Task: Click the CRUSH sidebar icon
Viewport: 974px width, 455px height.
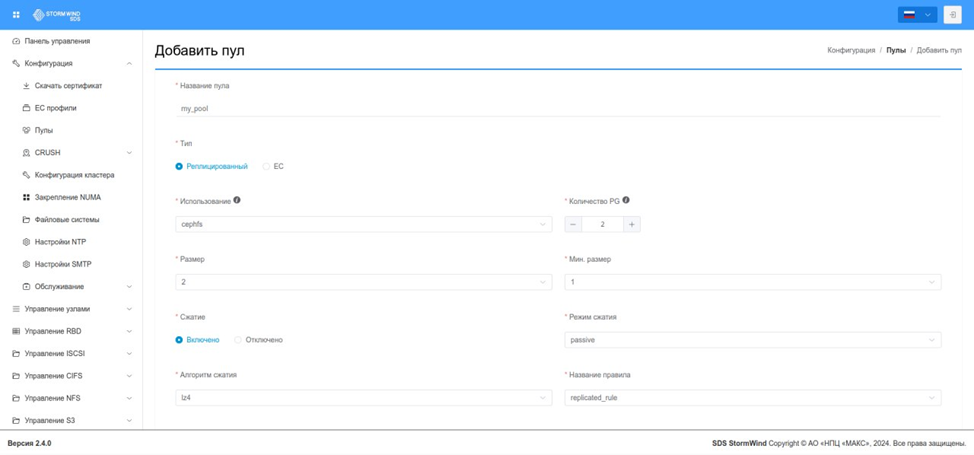Action: pyautogui.click(x=26, y=153)
